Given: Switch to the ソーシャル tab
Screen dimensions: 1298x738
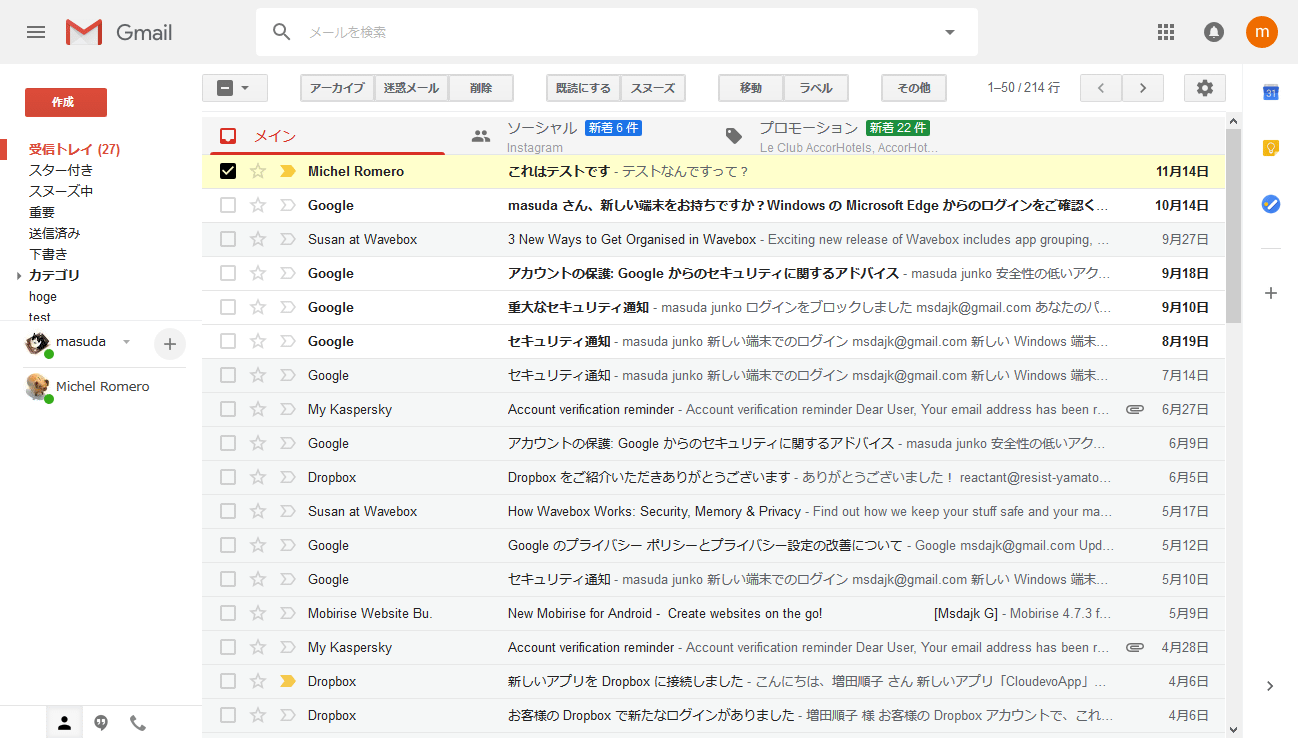Looking at the screenshot, I should 582,136.
